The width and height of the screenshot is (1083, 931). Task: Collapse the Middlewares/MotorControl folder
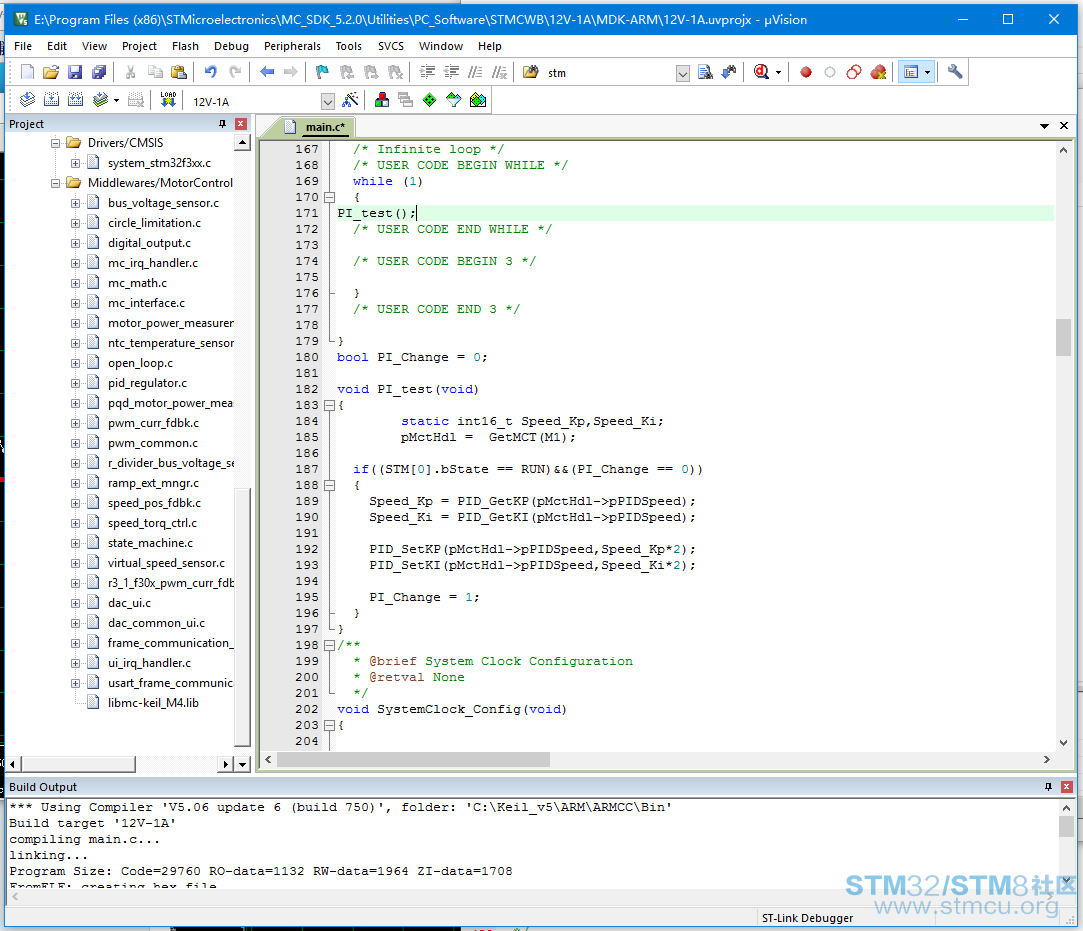coord(55,183)
